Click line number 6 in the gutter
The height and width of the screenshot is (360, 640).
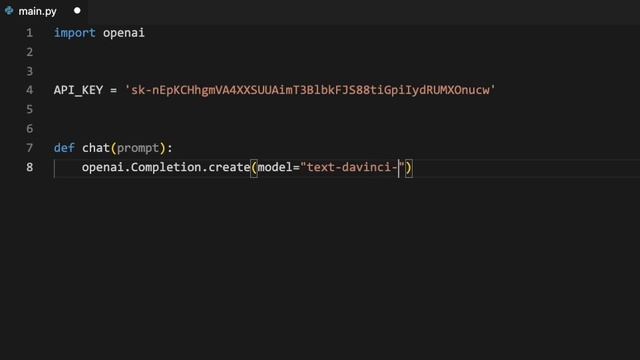pos(29,129)
